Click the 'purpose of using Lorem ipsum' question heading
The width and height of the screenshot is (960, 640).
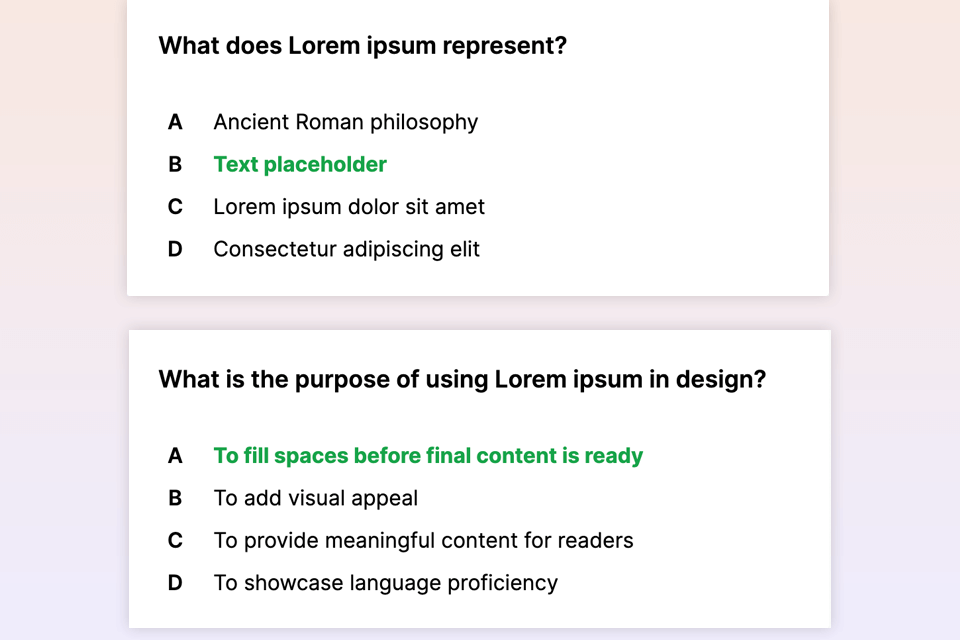pos(462,380)
